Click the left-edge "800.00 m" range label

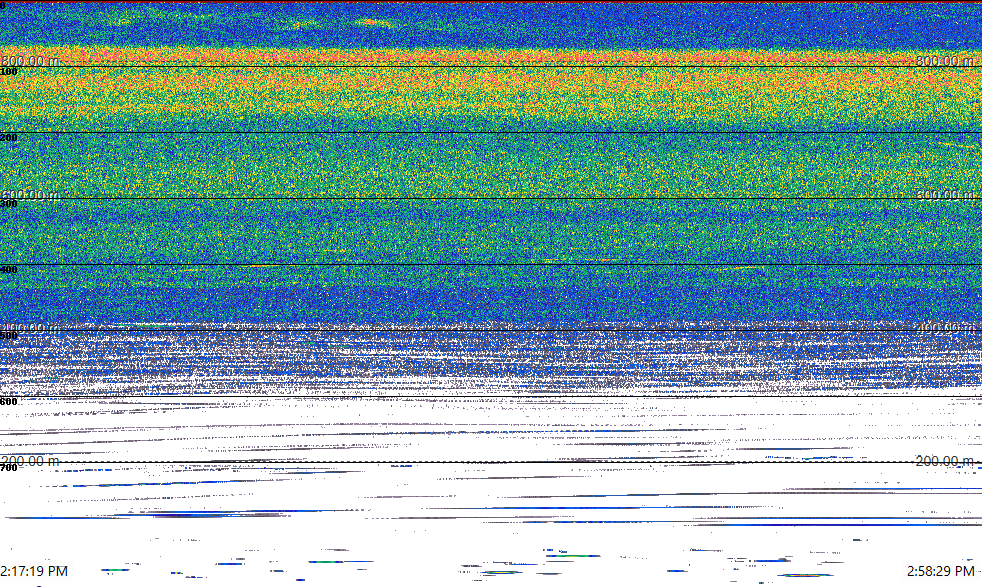(30, 61)
